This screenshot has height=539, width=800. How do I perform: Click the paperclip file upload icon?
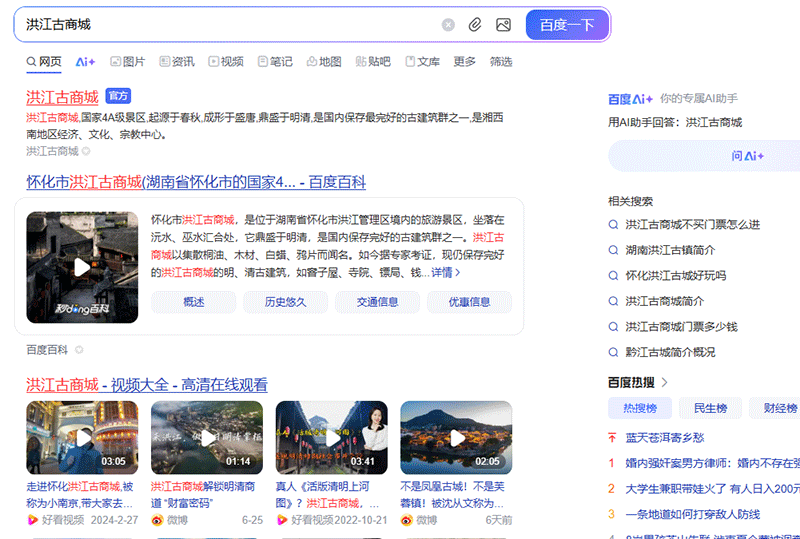click(x=475, y=25)
